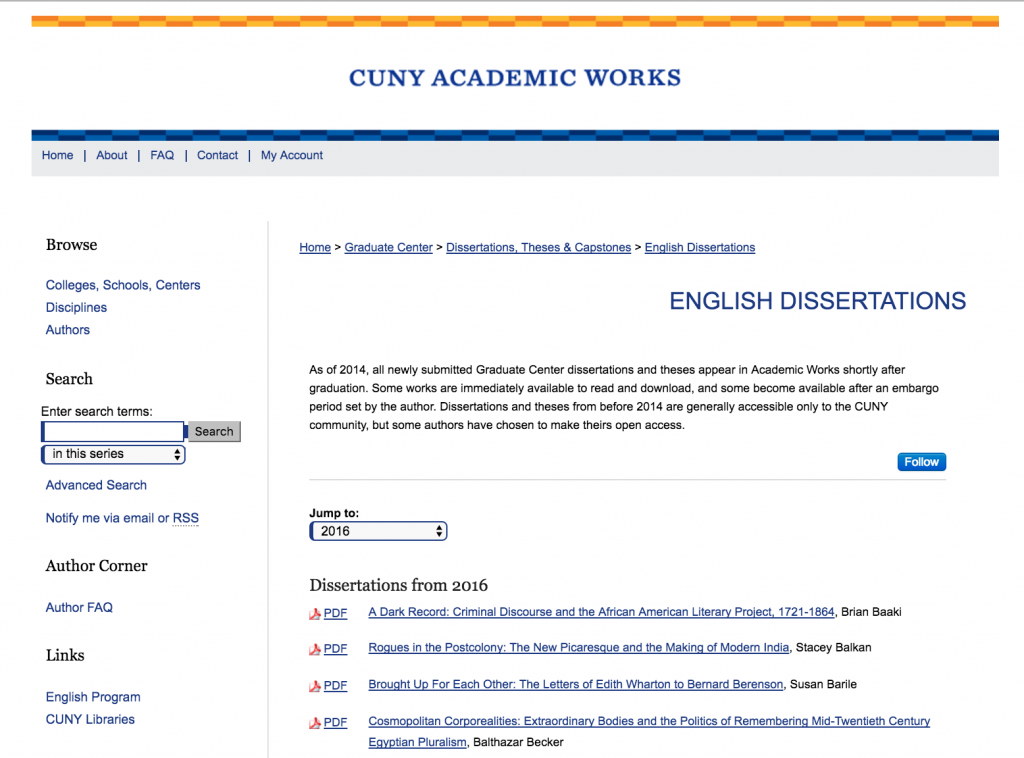Open FAQ in the navigation bar
Screen dimensions: 1024x758
click(x=162, y=155)
